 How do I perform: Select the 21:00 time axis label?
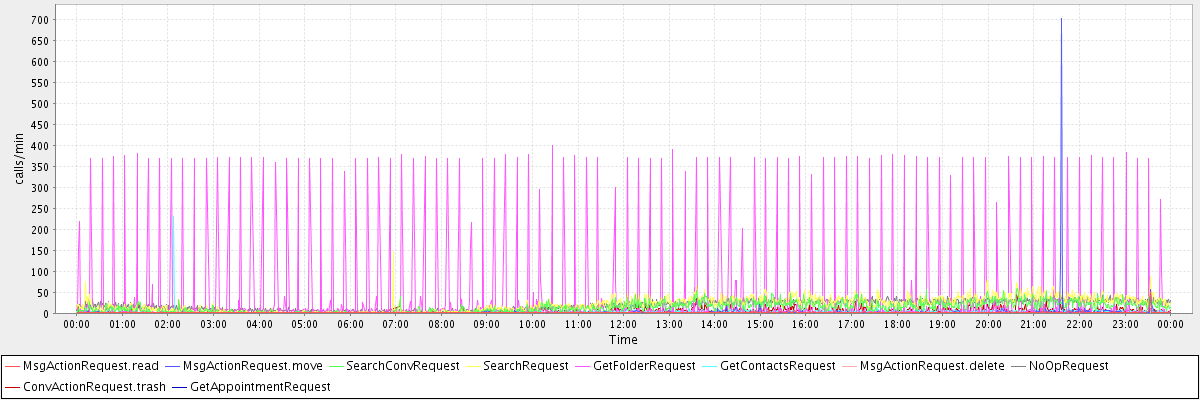(x=1034, y=324)
